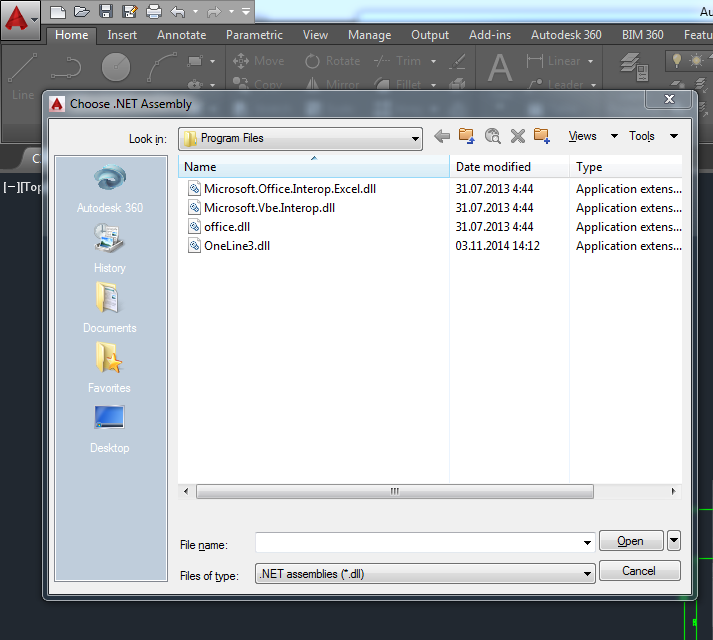Click the Create New Folder icon
This screenshot has width=713, height=640.
click(542, 136)
